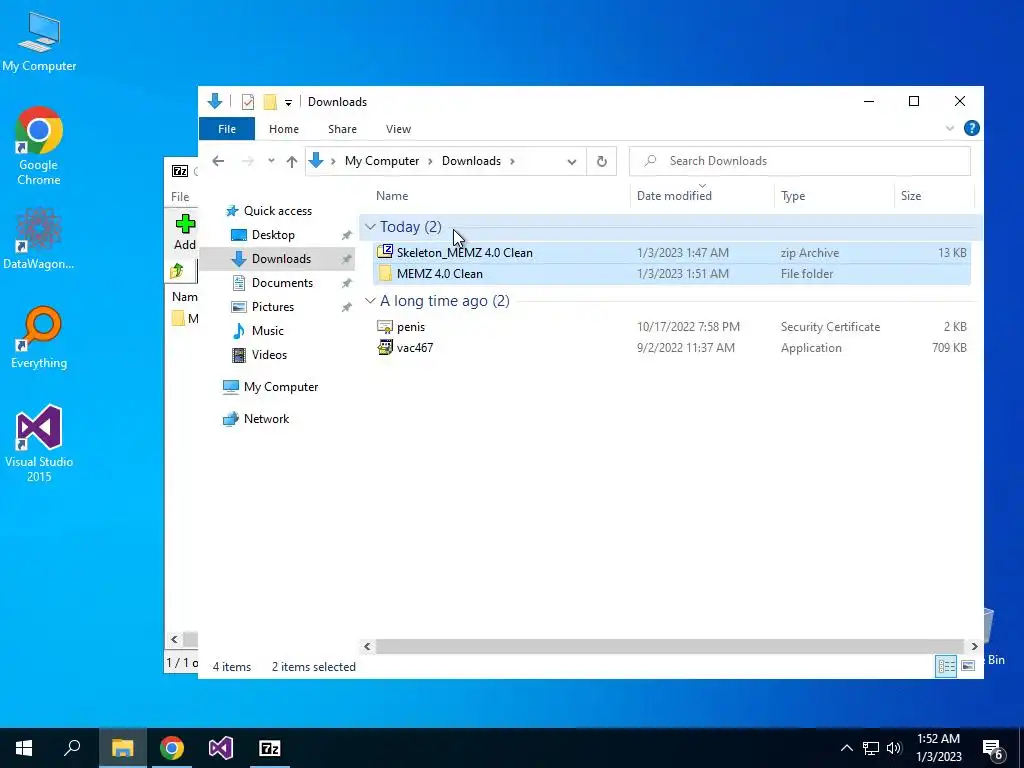1024x768 pixels.
Task: Click the horizontal scrollbar in file list
Action: 670,647
